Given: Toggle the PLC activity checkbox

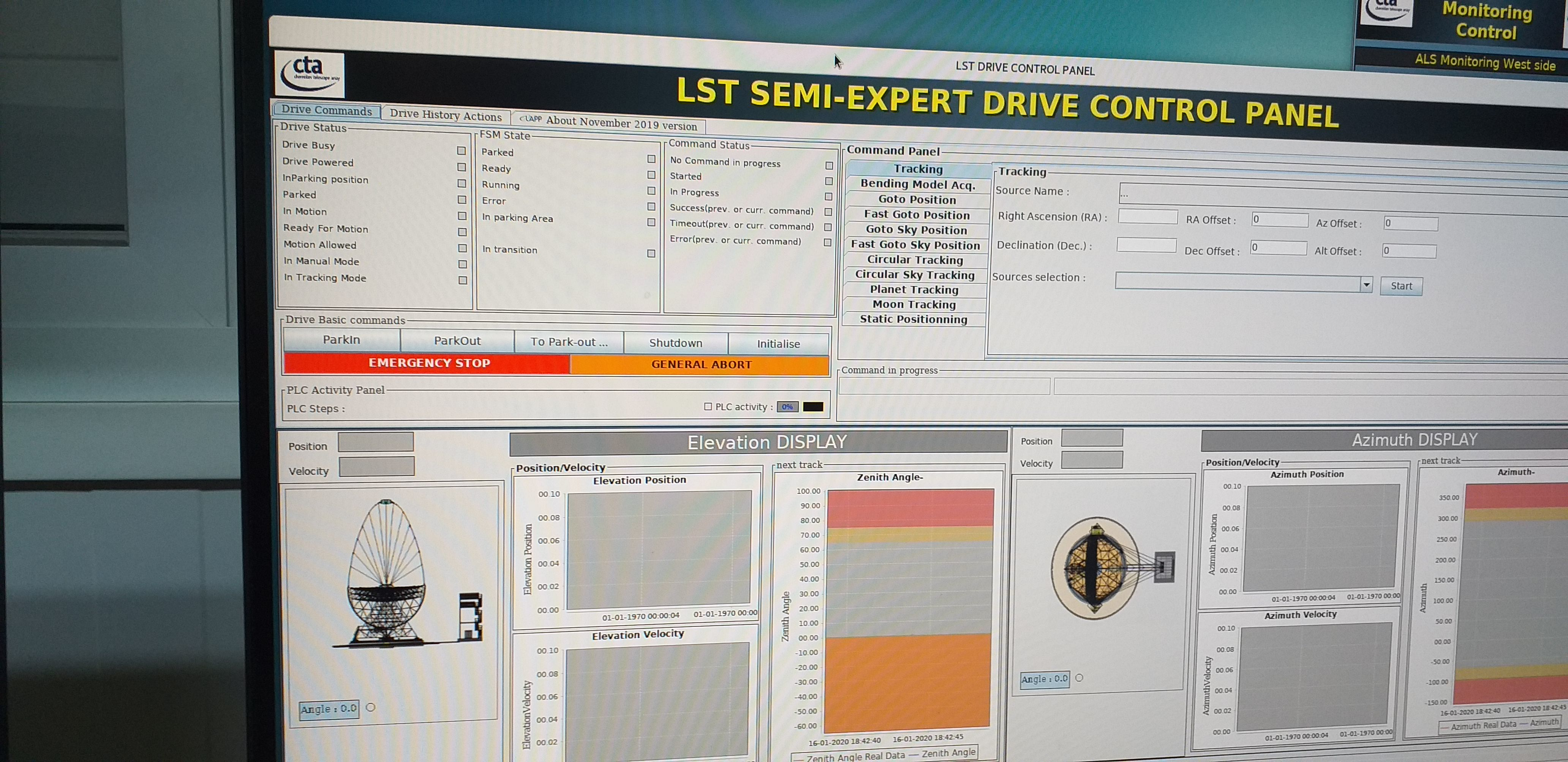Looking at the screenshot, I should pyautogui.click(x=708, y=406).
